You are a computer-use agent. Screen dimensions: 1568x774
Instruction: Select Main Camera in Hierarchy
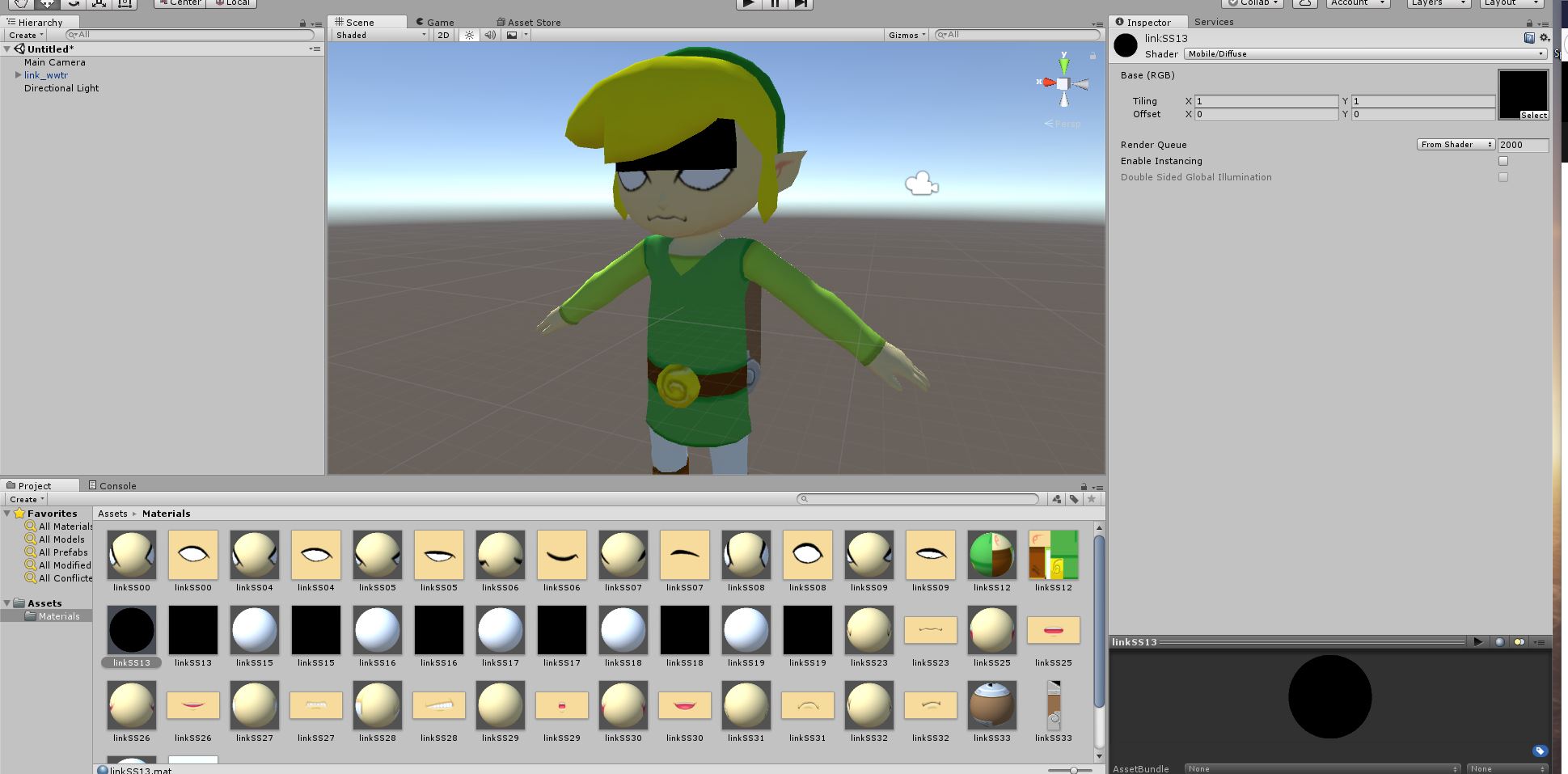54,62
